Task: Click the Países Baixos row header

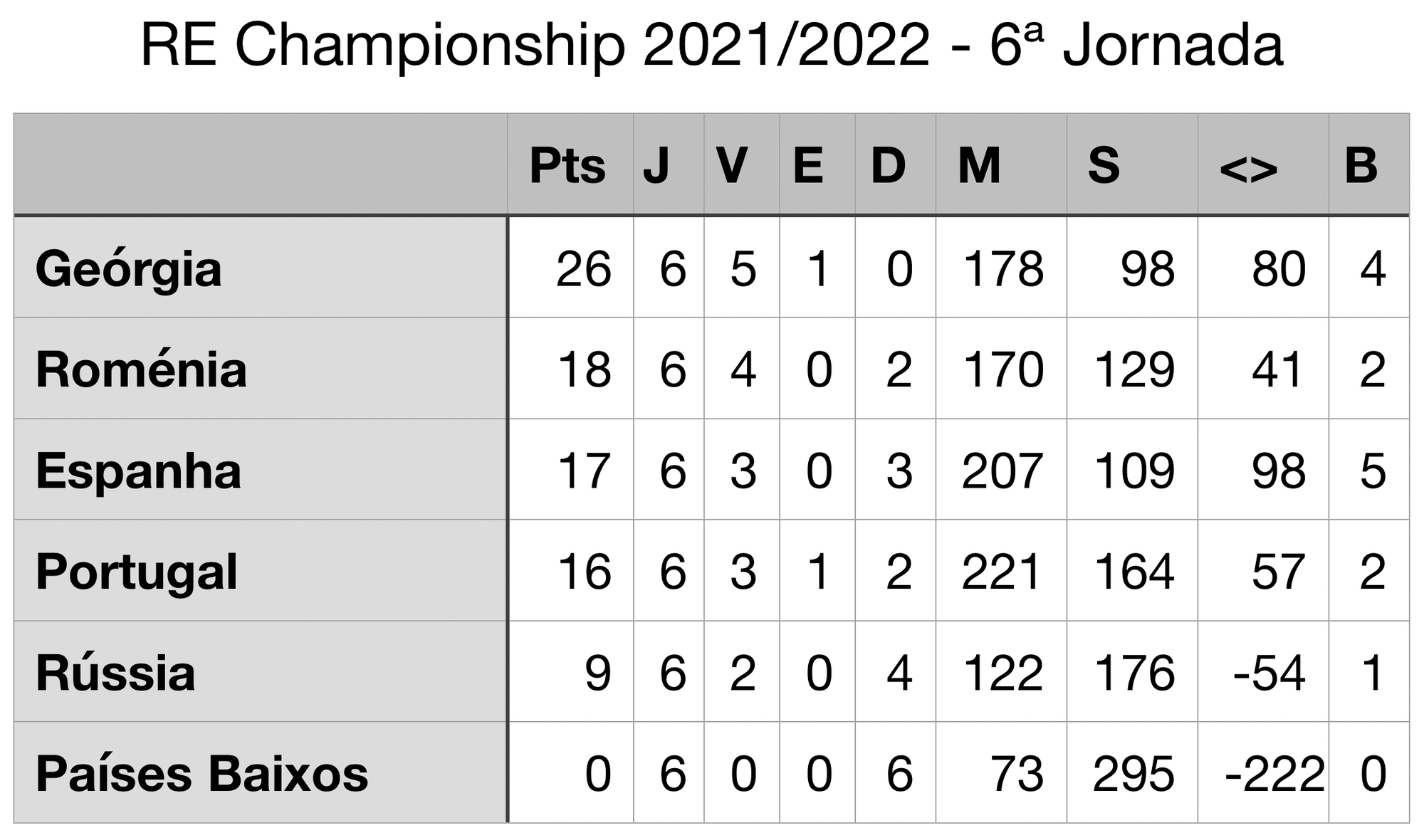Action: point(201,774)
